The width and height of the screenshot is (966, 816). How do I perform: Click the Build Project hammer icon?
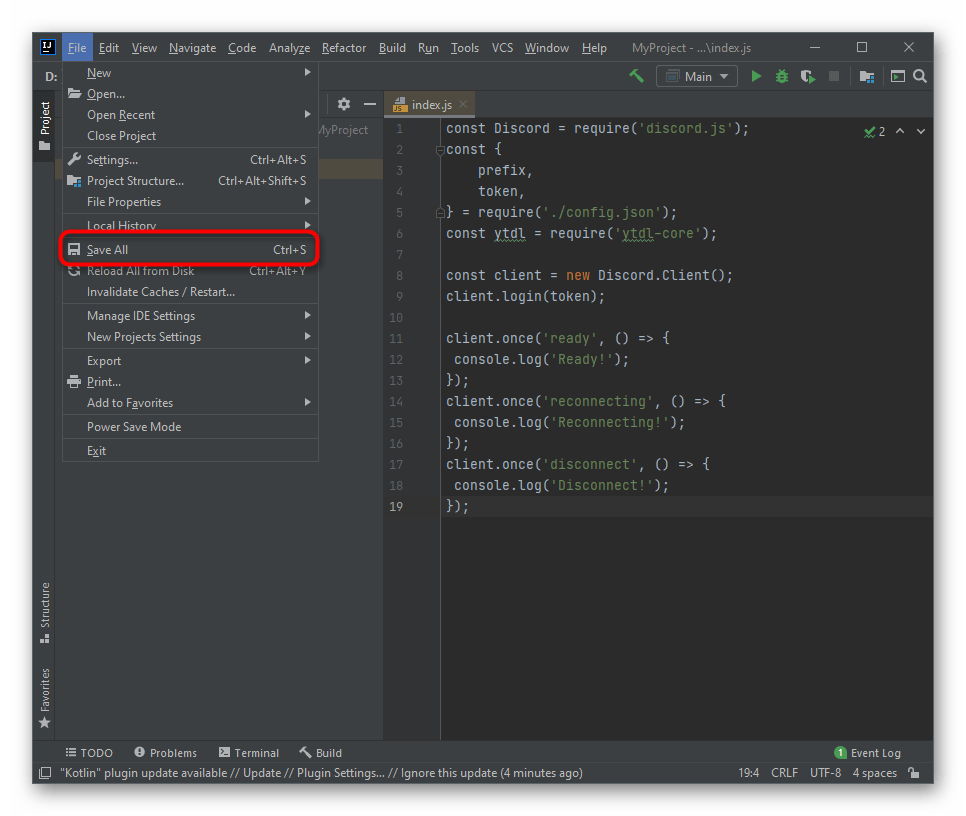pos(636,76)
